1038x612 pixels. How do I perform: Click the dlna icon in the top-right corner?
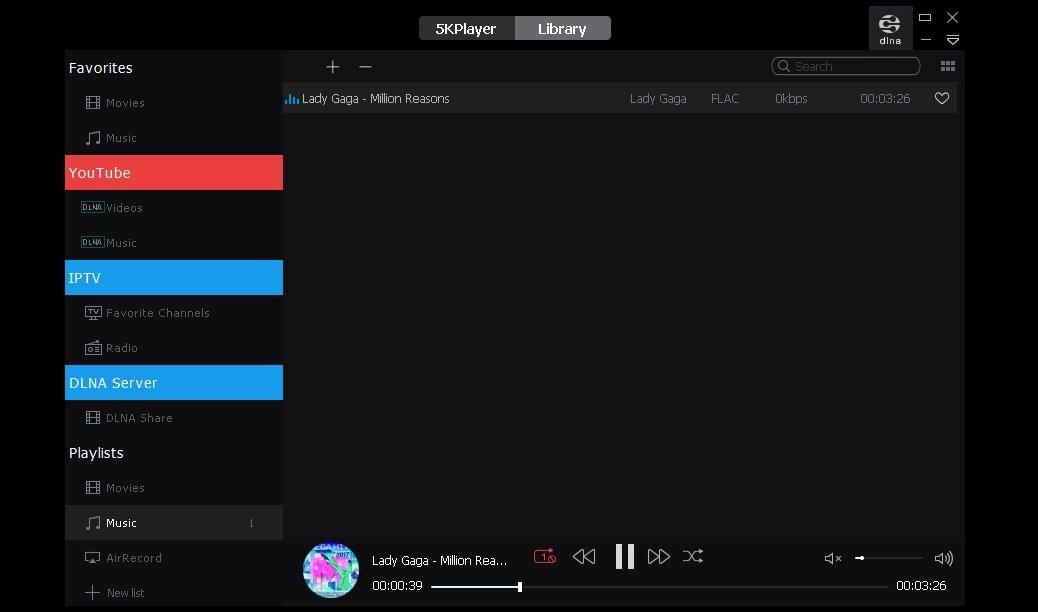[x=889, y=27]
